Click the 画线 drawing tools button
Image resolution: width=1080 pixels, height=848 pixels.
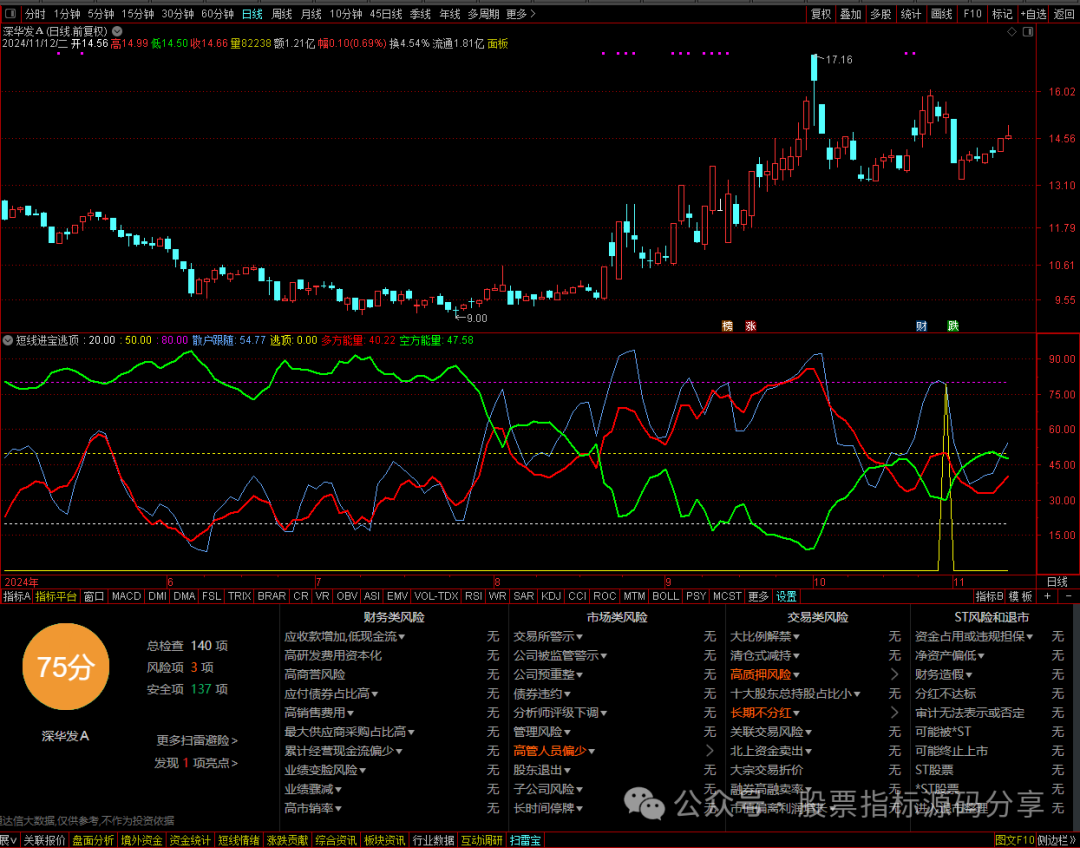click(941, 14)
